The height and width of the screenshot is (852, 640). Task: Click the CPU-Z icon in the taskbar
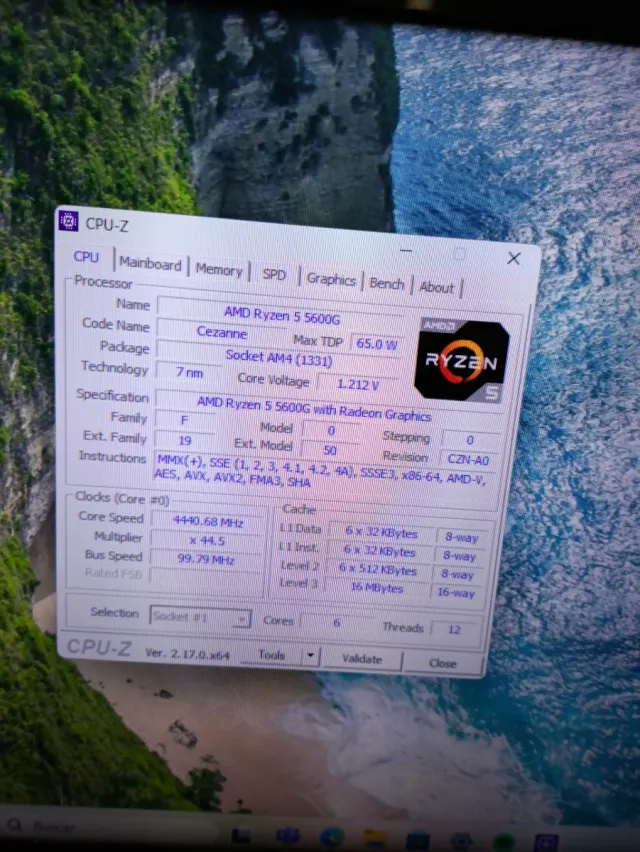tap(545, 843)
